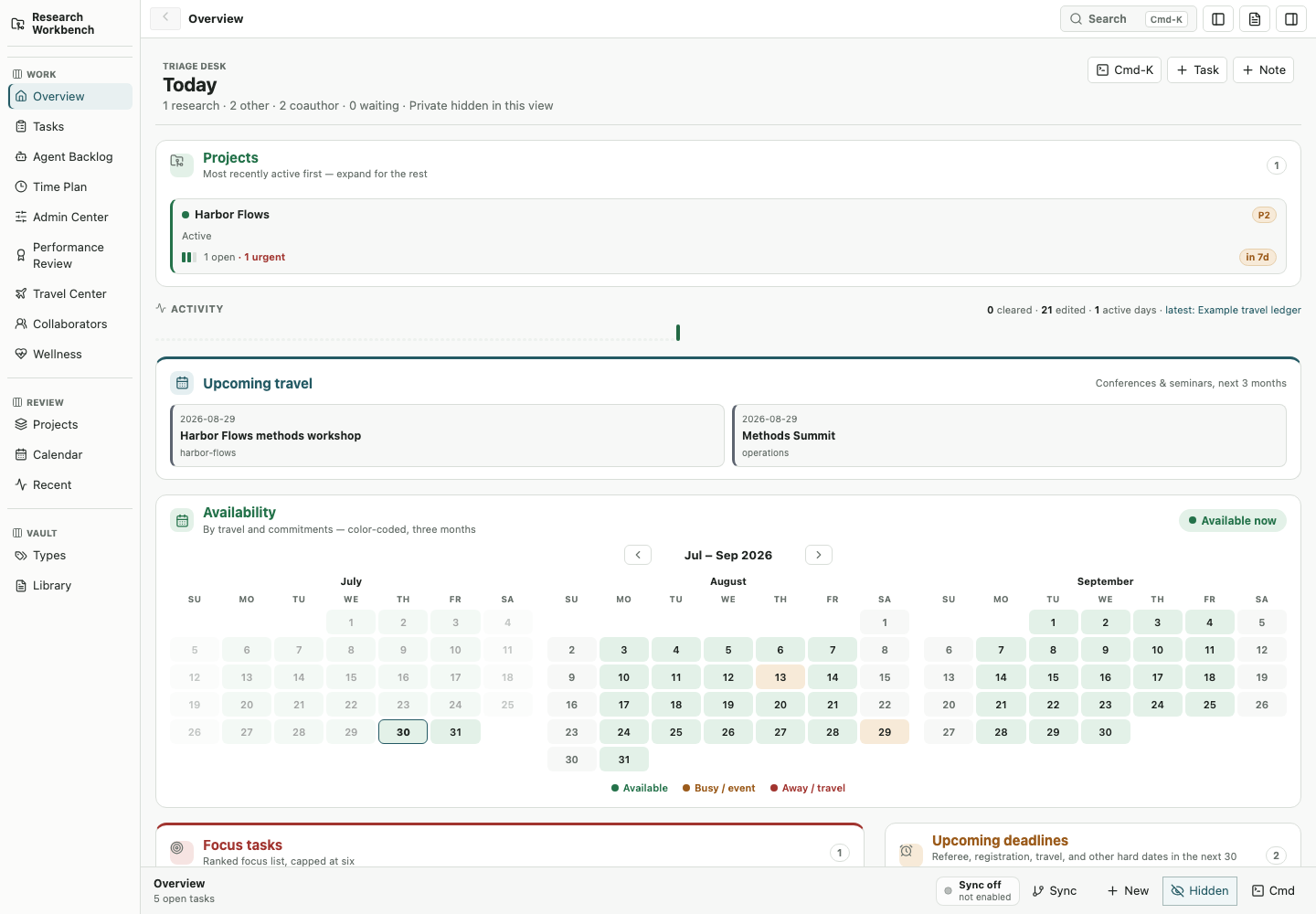
Task: Toggle the Available now status pill
Action: 1233,520
